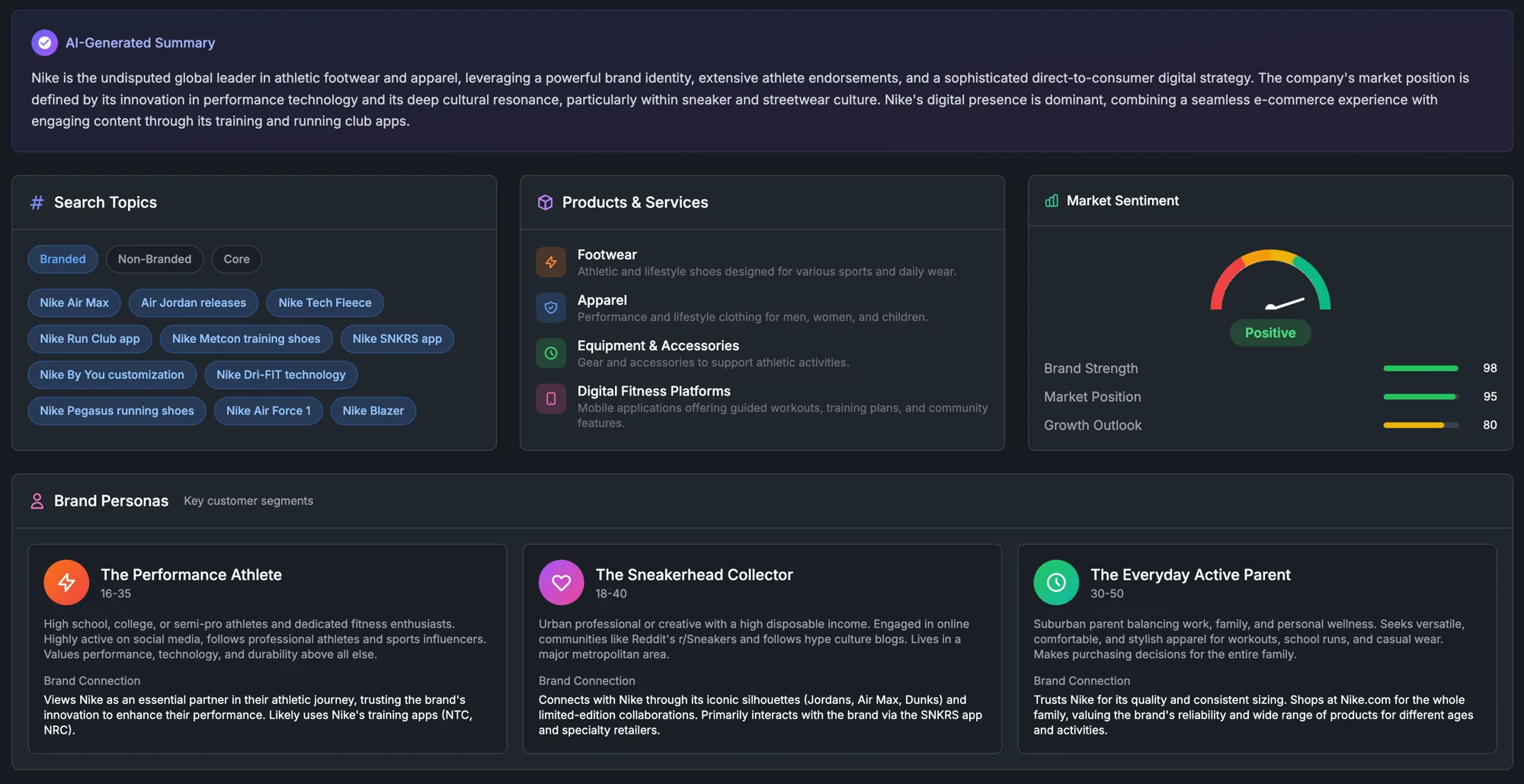The image size is (1524, 784).
Task: Click the Market Position value 95
Action: tap(1490, 397)
